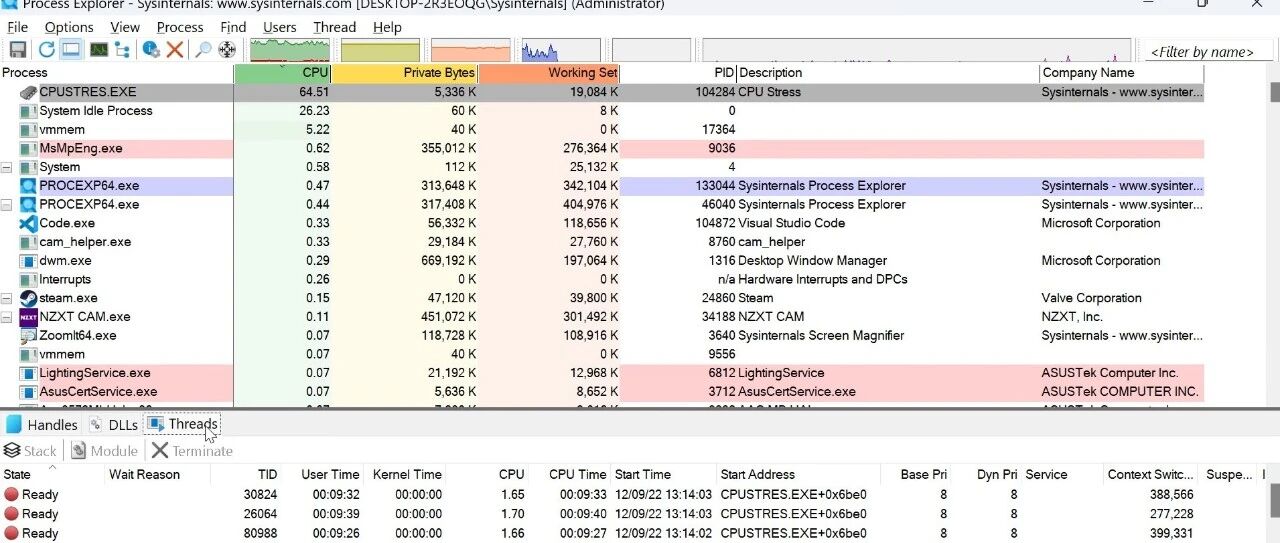Select the cam_helper.exe process row
This screenshot has width=1280, height=543.
click(602, 242)
